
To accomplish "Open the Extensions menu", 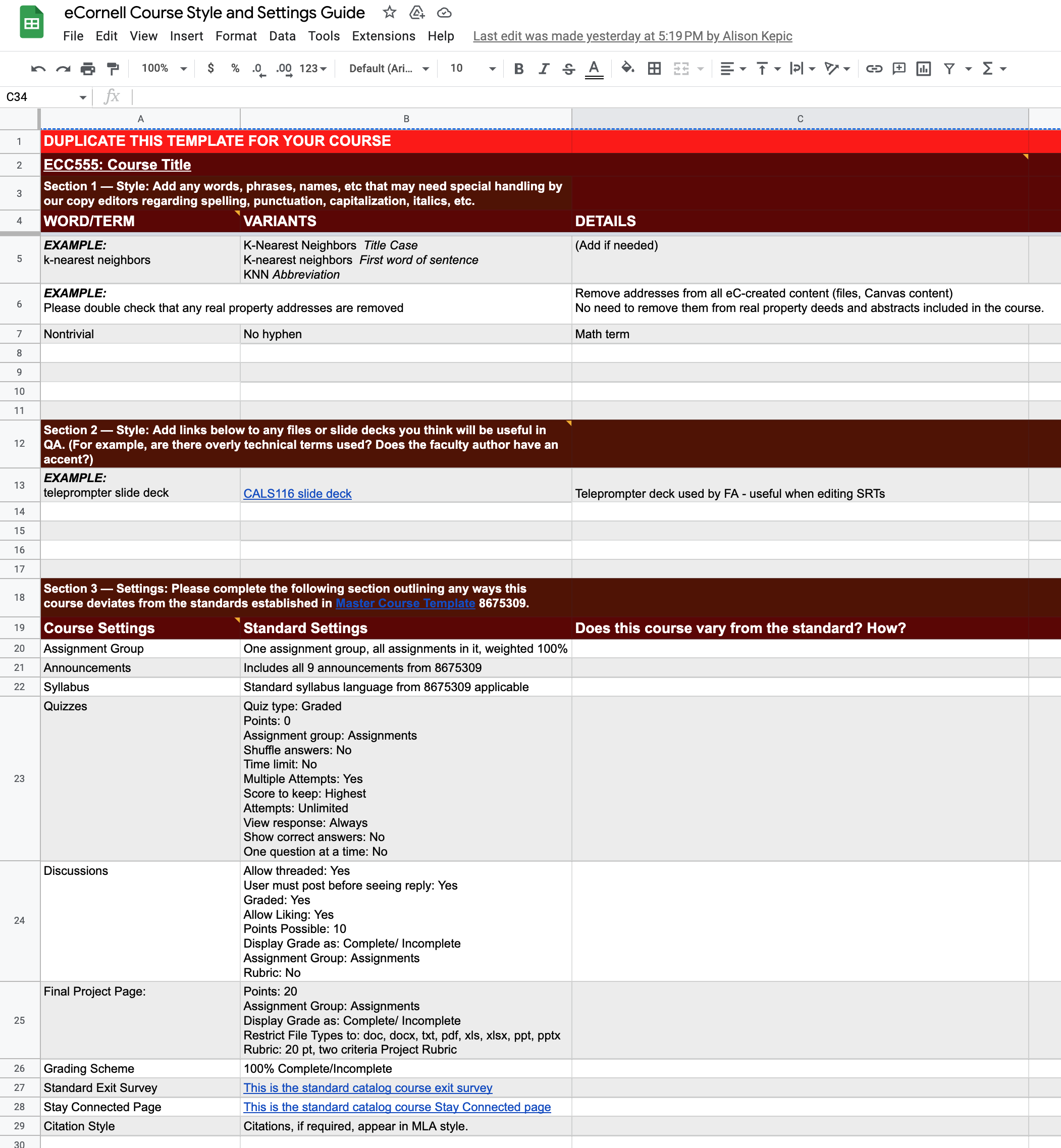I will pos(384,36).
